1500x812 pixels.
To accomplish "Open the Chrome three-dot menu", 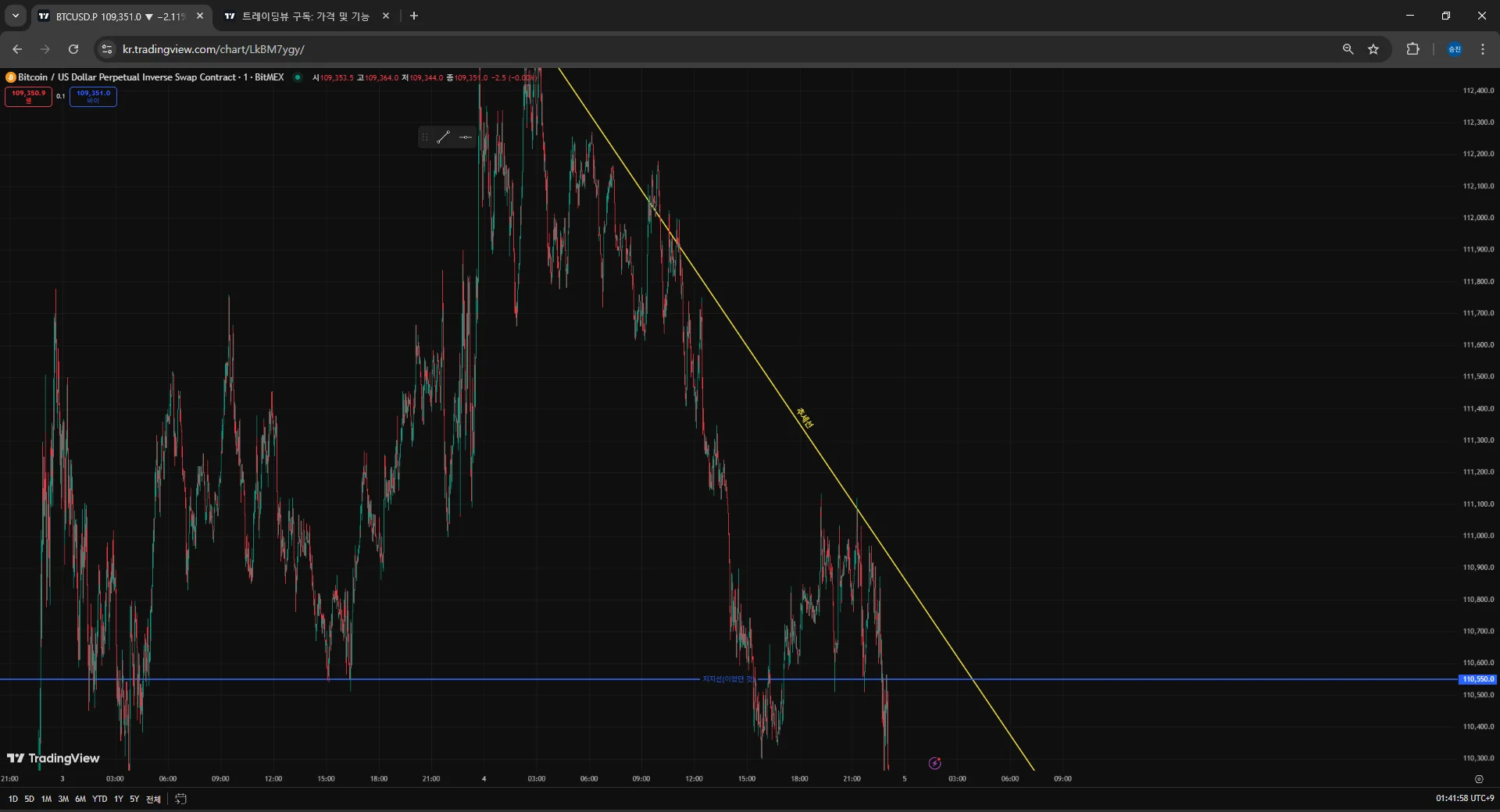I will [1482, 49].
